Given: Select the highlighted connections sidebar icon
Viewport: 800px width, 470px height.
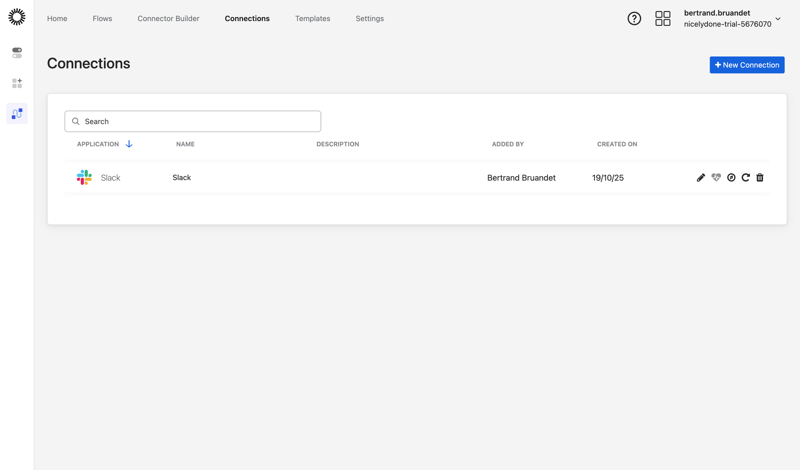Looking at the screenshot, I should (x=17, y=113).
